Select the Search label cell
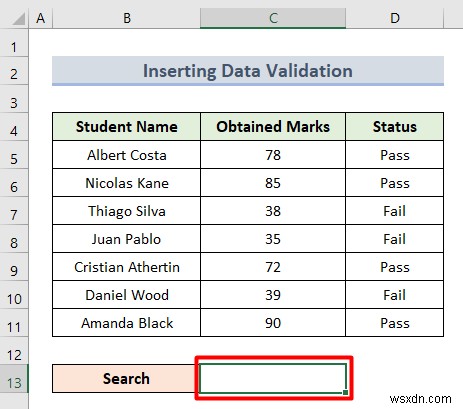The width and height of the screenshot is (463, 409). [x=126, y=378]
